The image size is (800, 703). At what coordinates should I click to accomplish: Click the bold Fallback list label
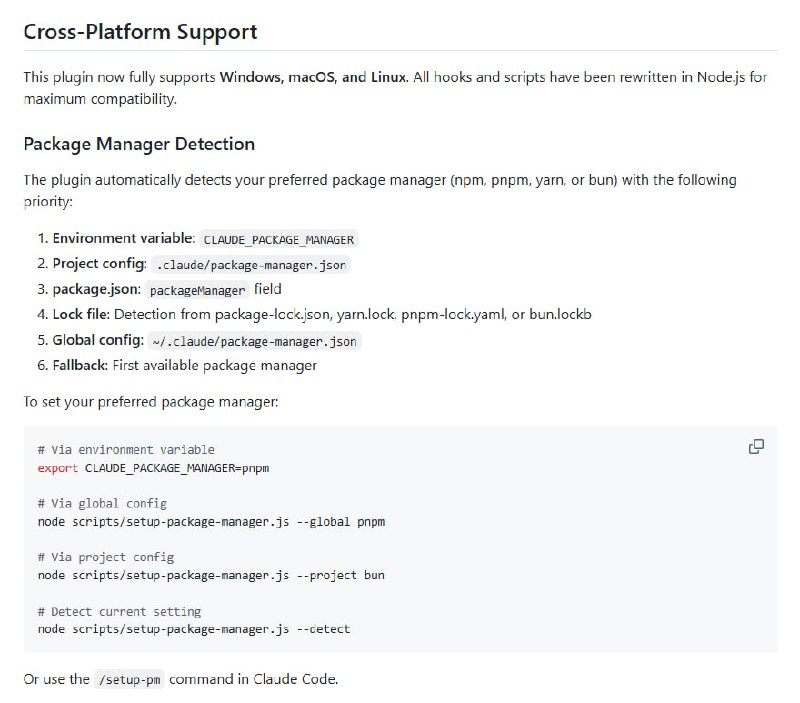[x=81, y=365]
